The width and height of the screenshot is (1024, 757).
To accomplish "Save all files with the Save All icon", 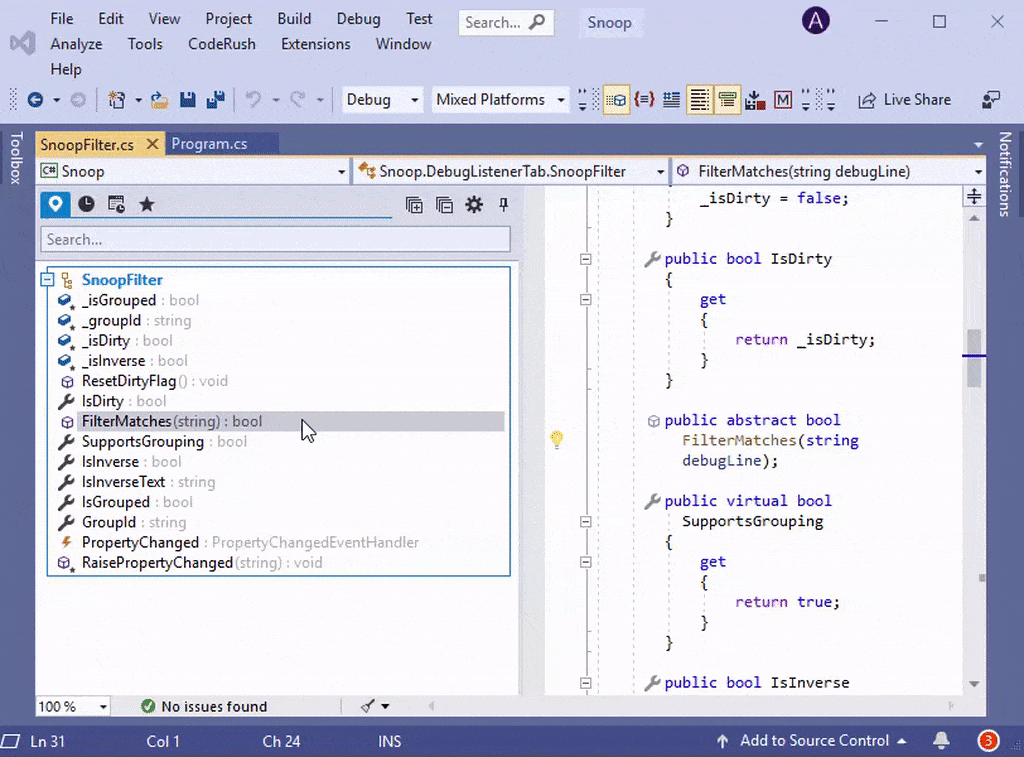I will pyautogui.click(x=214, y=99).
